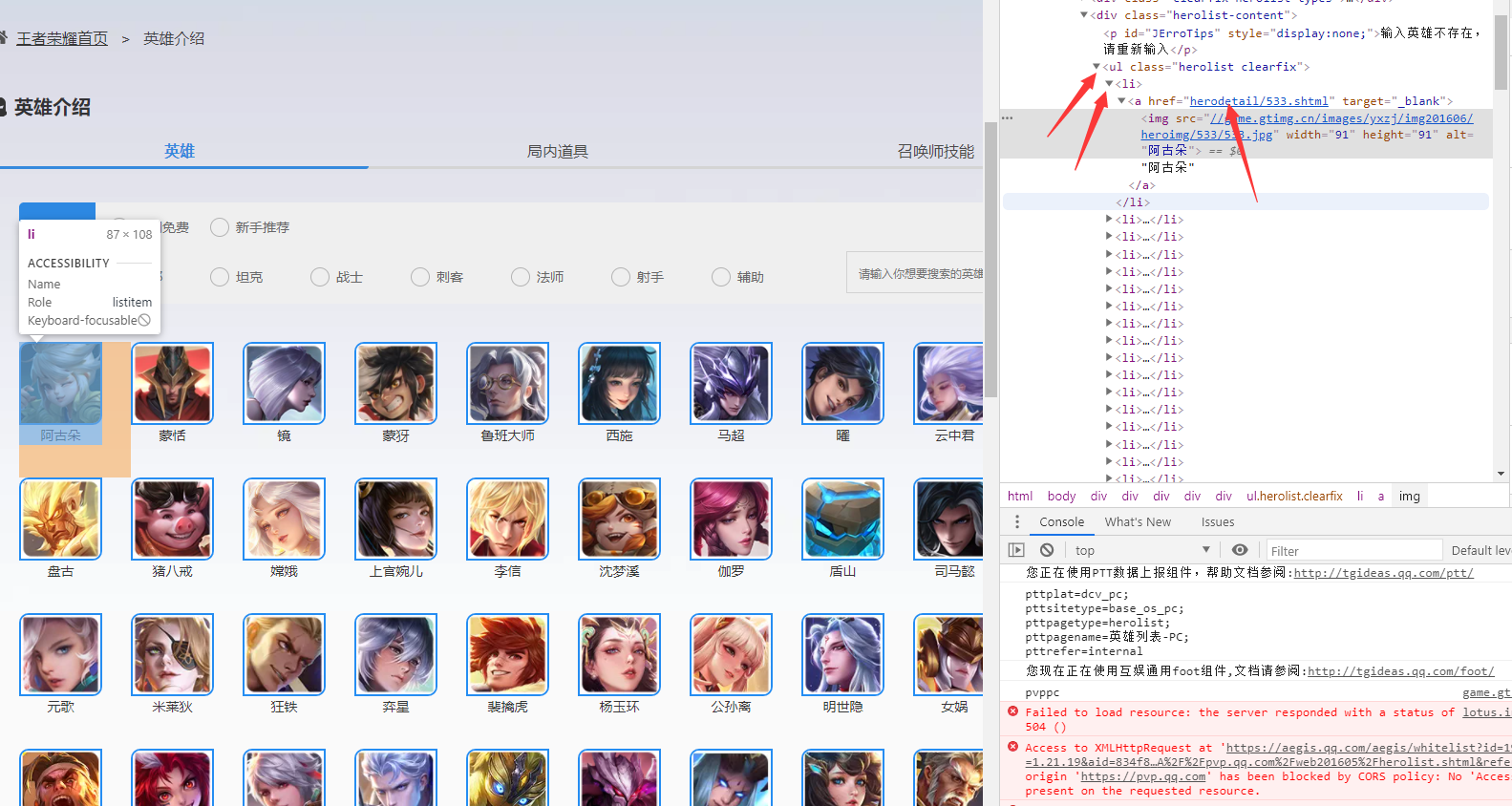The width and height of the screenshot is (1512, 806).
Task: Select 战士 hero type radio
Action: 320,277
